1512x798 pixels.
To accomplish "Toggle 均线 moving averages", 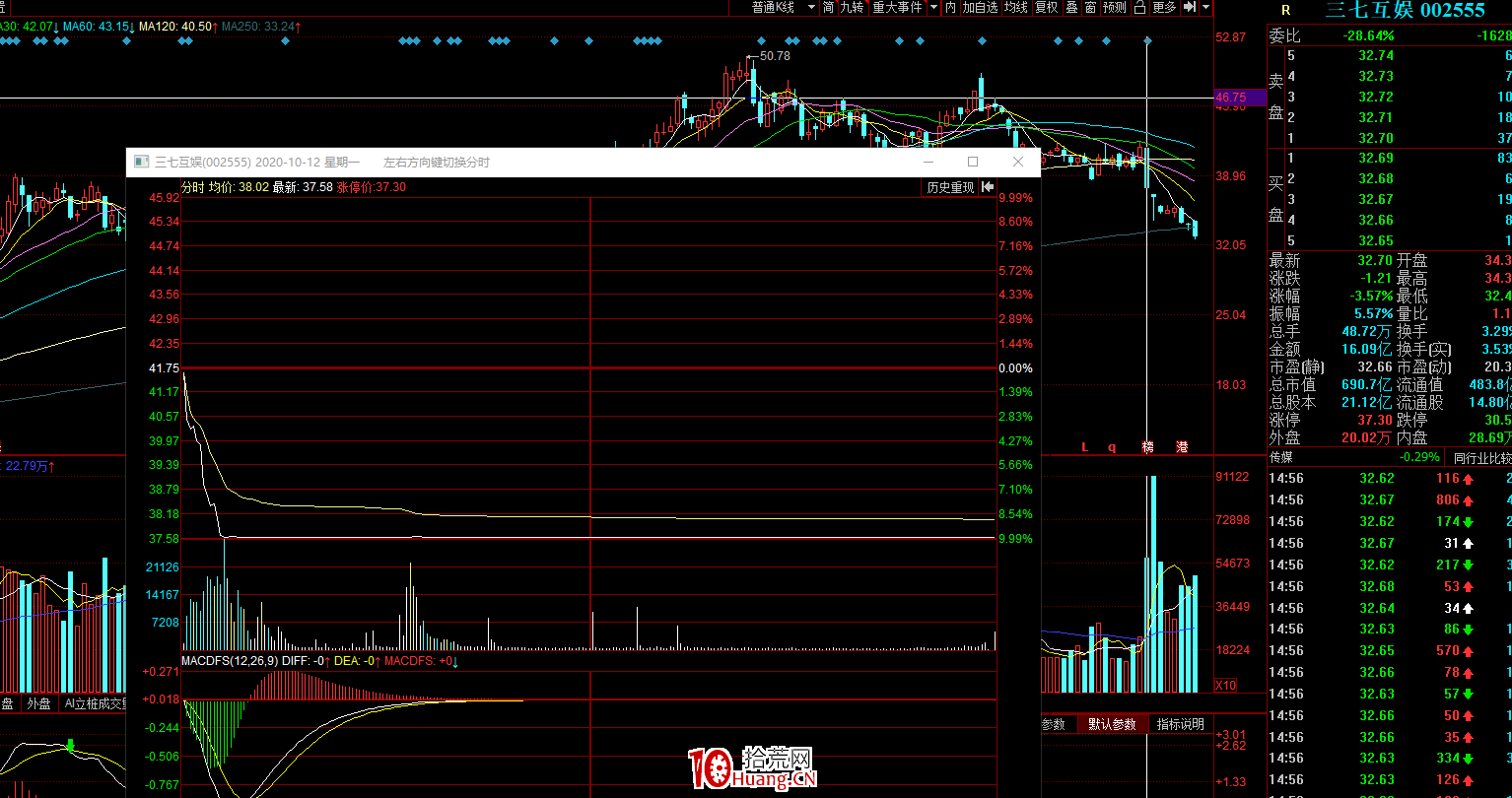I will click(1016, 7).
